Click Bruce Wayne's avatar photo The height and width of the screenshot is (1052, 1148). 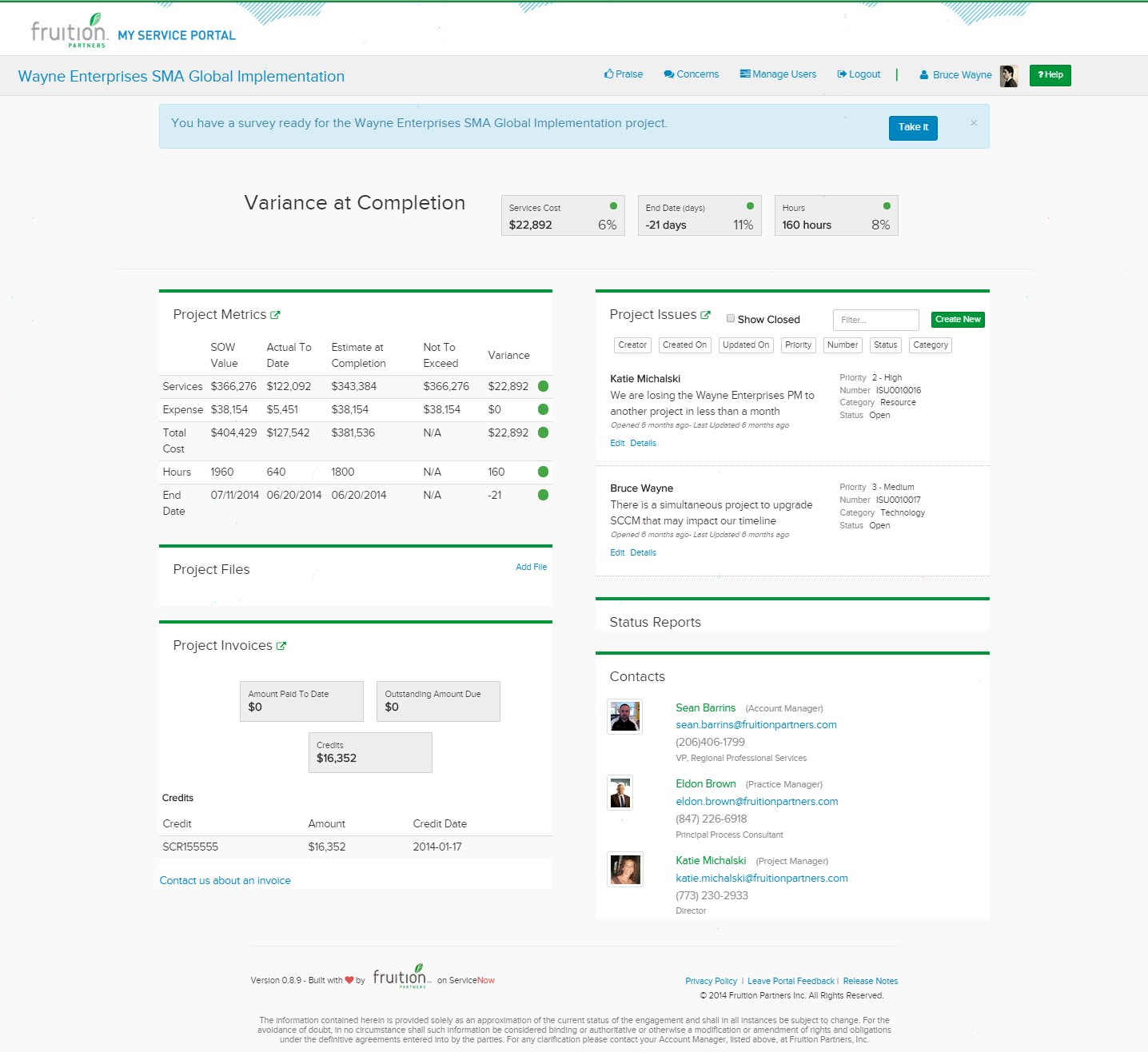1009,76
